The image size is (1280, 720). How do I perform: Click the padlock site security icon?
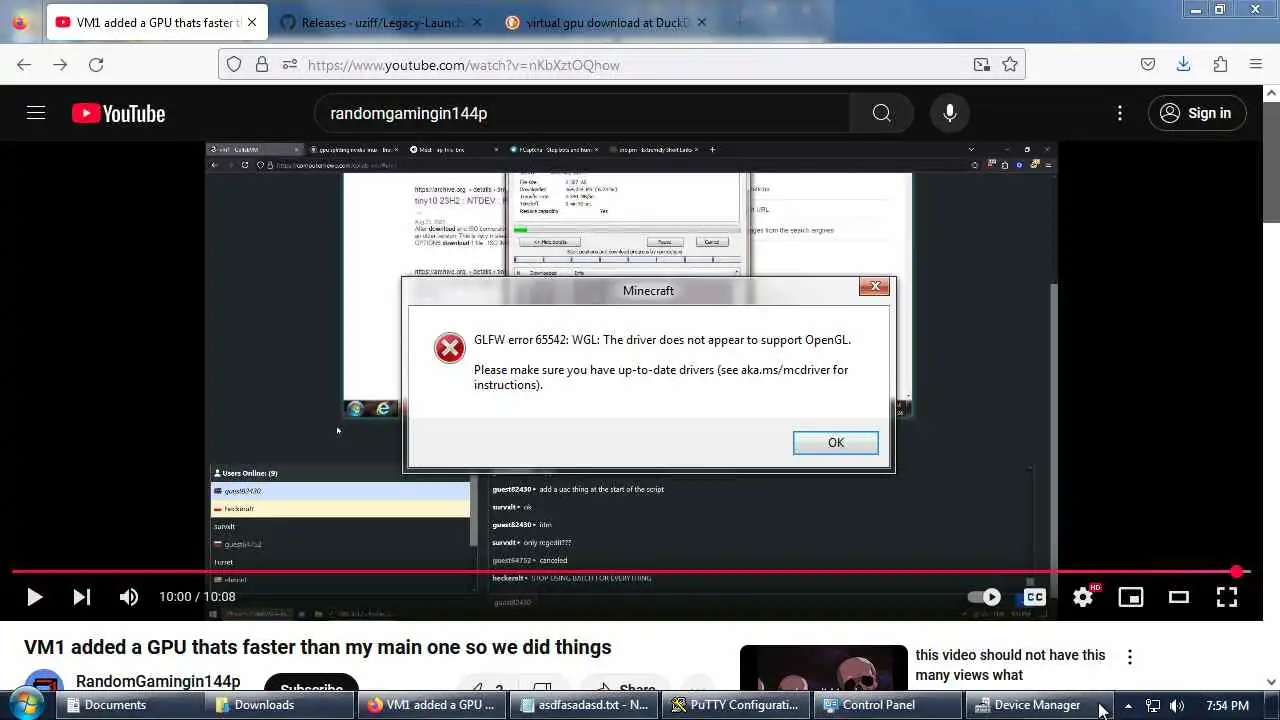(x=262, y=65)
